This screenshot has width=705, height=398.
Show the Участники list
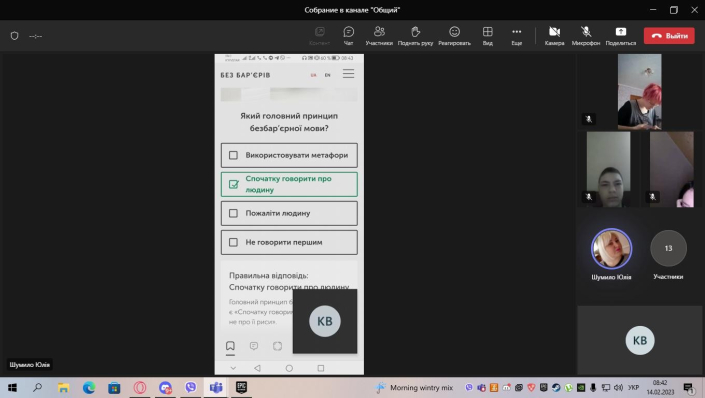[x=379, y=36]
